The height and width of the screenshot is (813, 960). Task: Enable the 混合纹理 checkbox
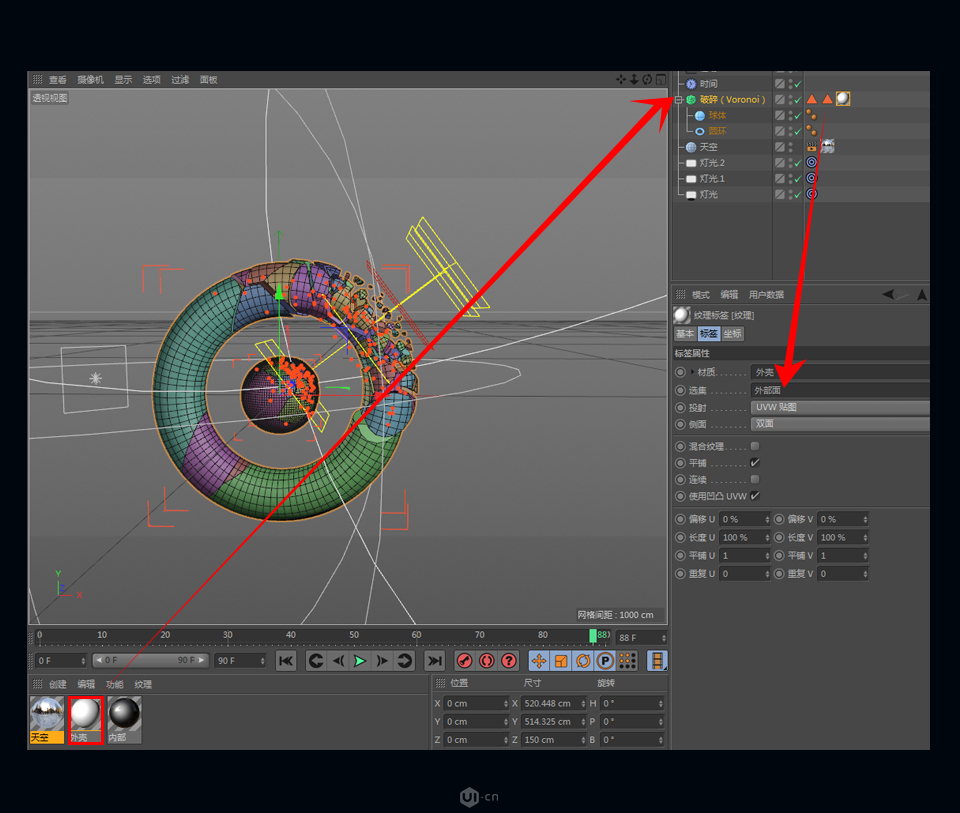(x=755, y=446)
